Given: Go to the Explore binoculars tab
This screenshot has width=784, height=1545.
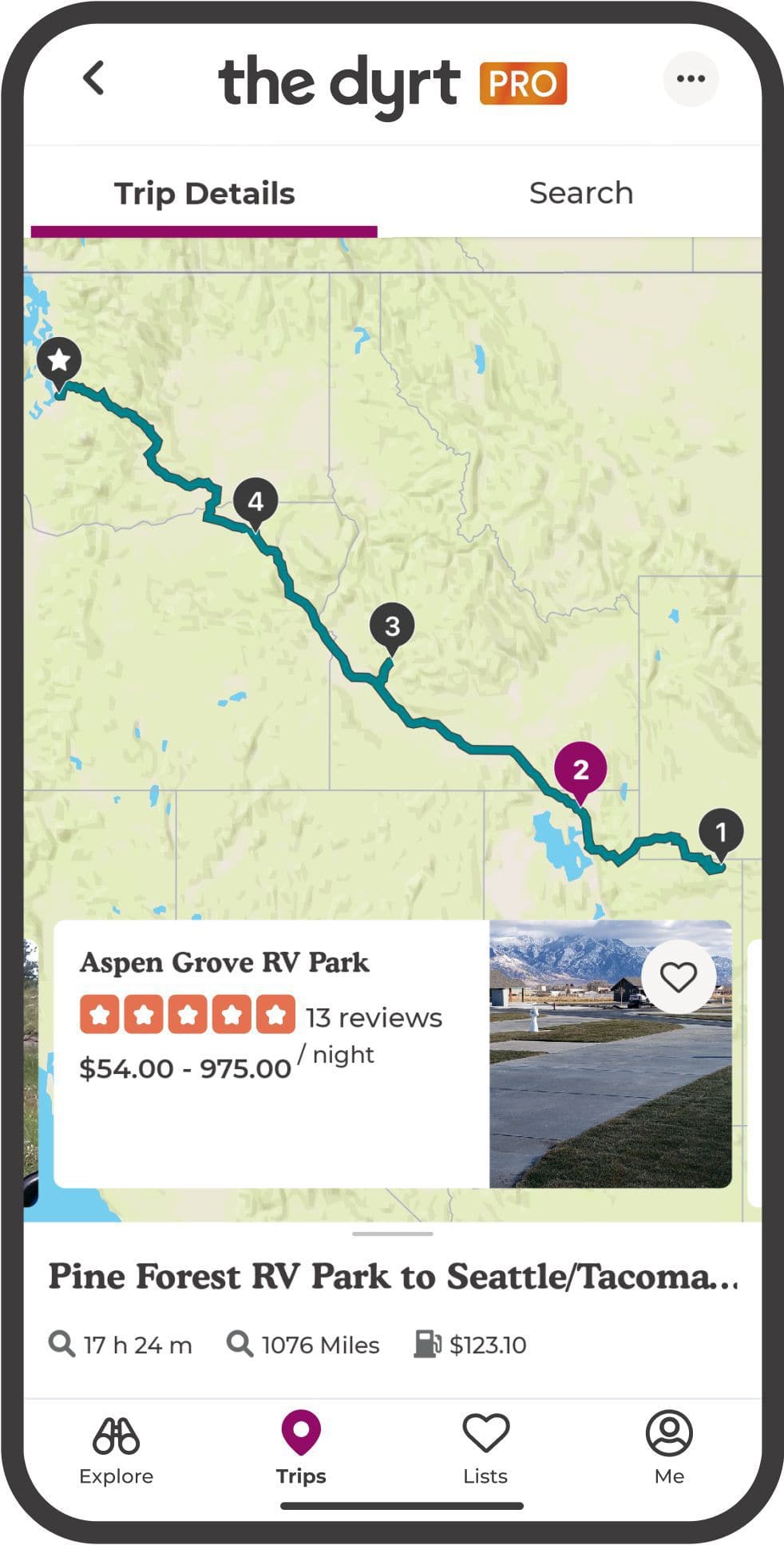Looking at the screenshot, I should coord(116,1448).
